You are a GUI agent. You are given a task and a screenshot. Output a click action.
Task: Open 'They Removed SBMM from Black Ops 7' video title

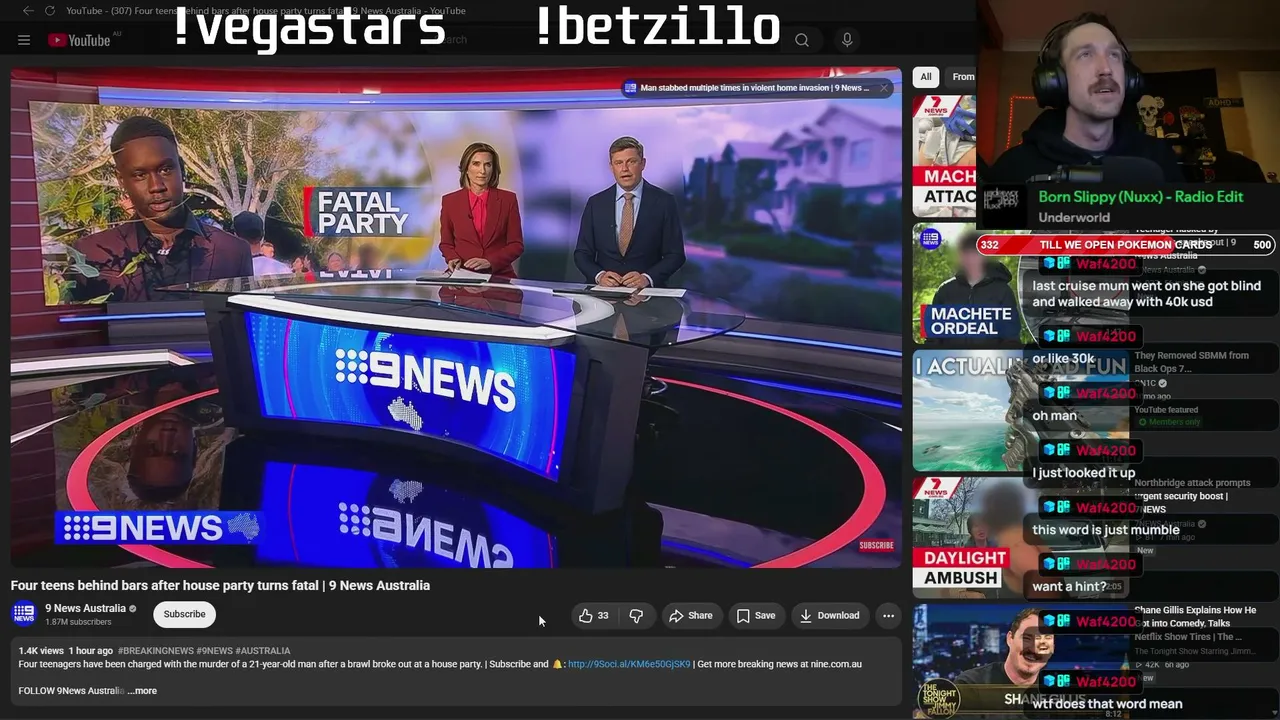coord(1191,362)
